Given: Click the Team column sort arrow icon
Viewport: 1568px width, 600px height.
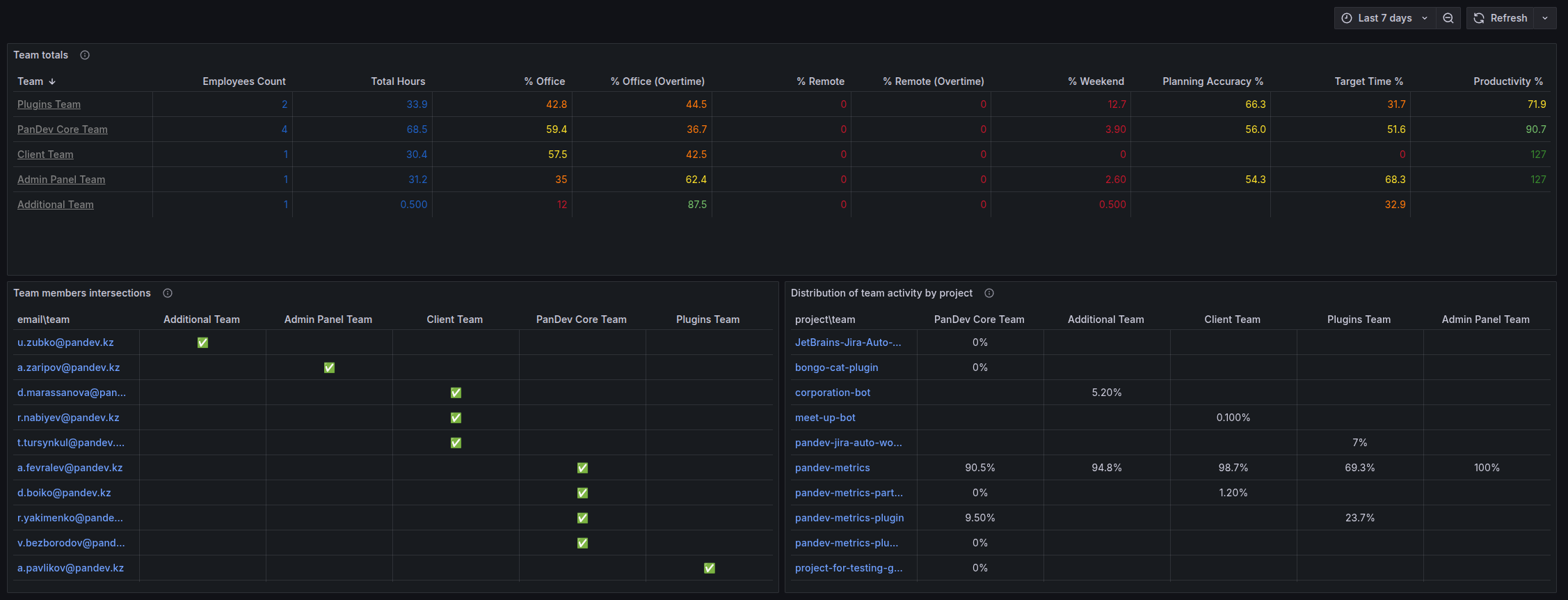Looking at the screenshot, I should [52, 81].
